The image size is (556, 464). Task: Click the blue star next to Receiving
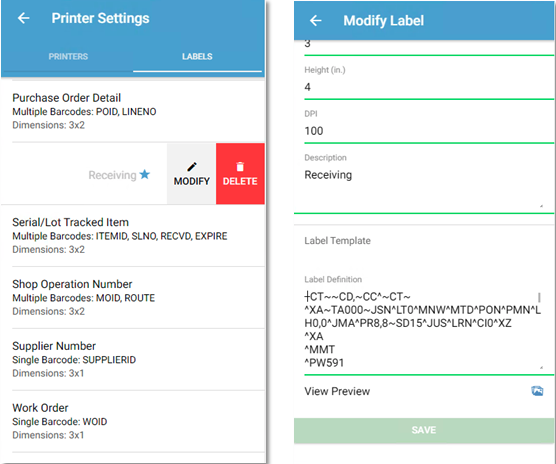pyautogui.click(x=145, y=174)
